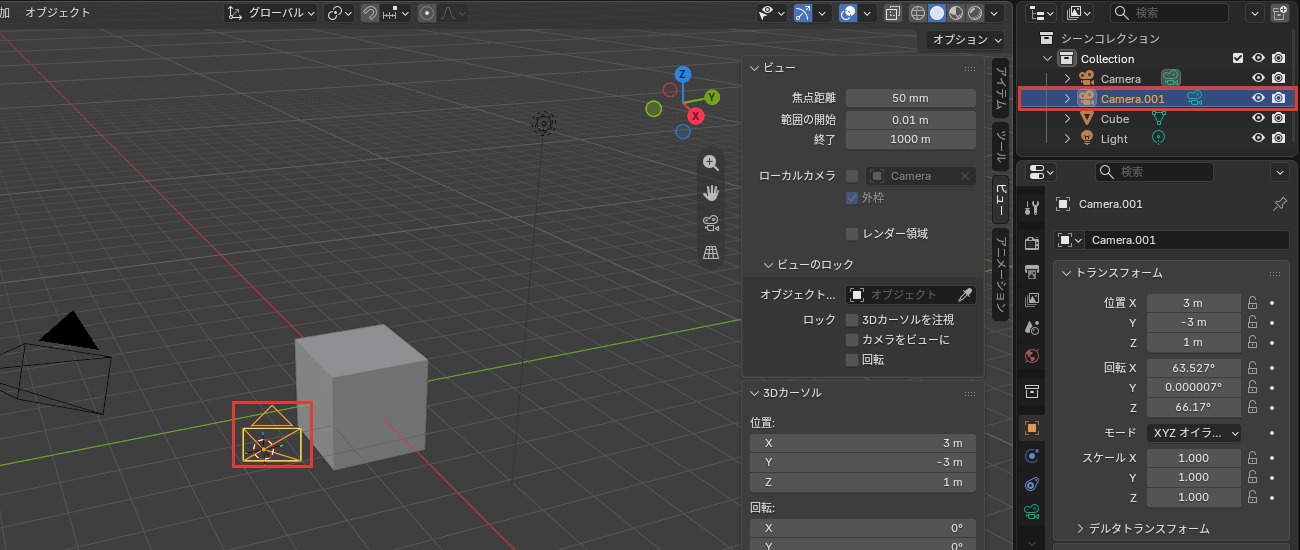Open the outliner filter dropdown
Viewport: 1300px width, 550px height.
tap(1255, 13)
